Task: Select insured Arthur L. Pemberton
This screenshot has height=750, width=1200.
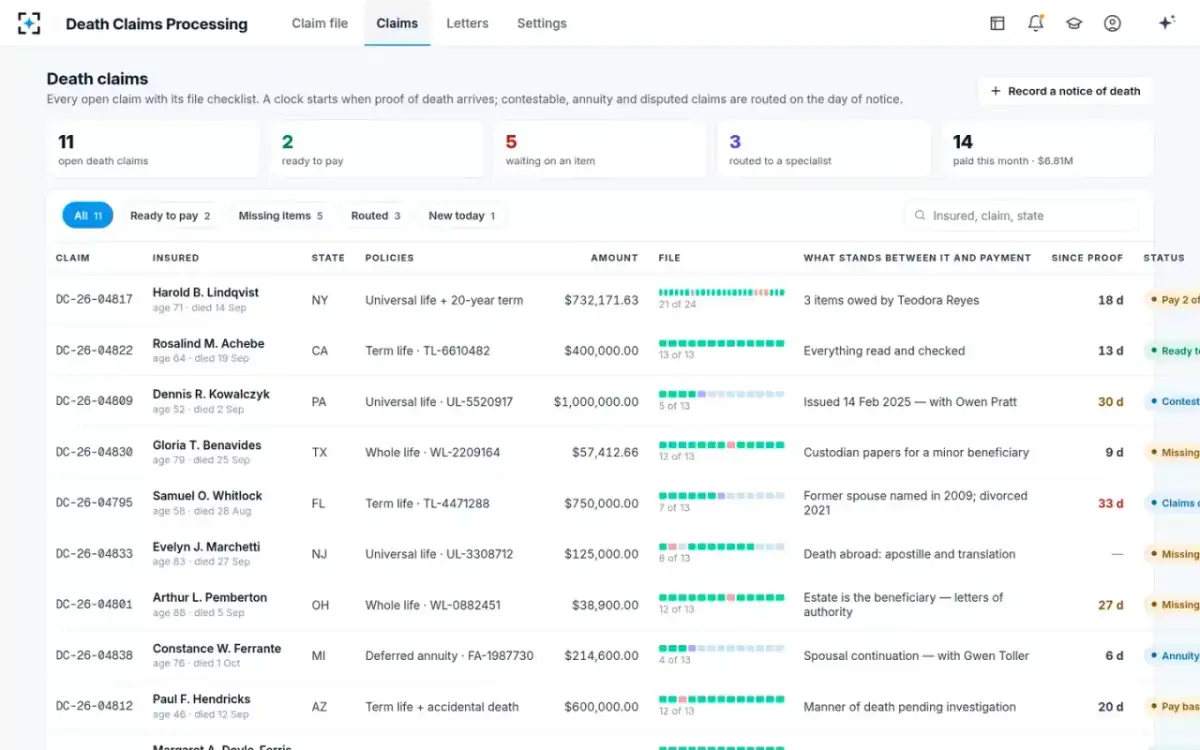Action: tap(210, 597)
